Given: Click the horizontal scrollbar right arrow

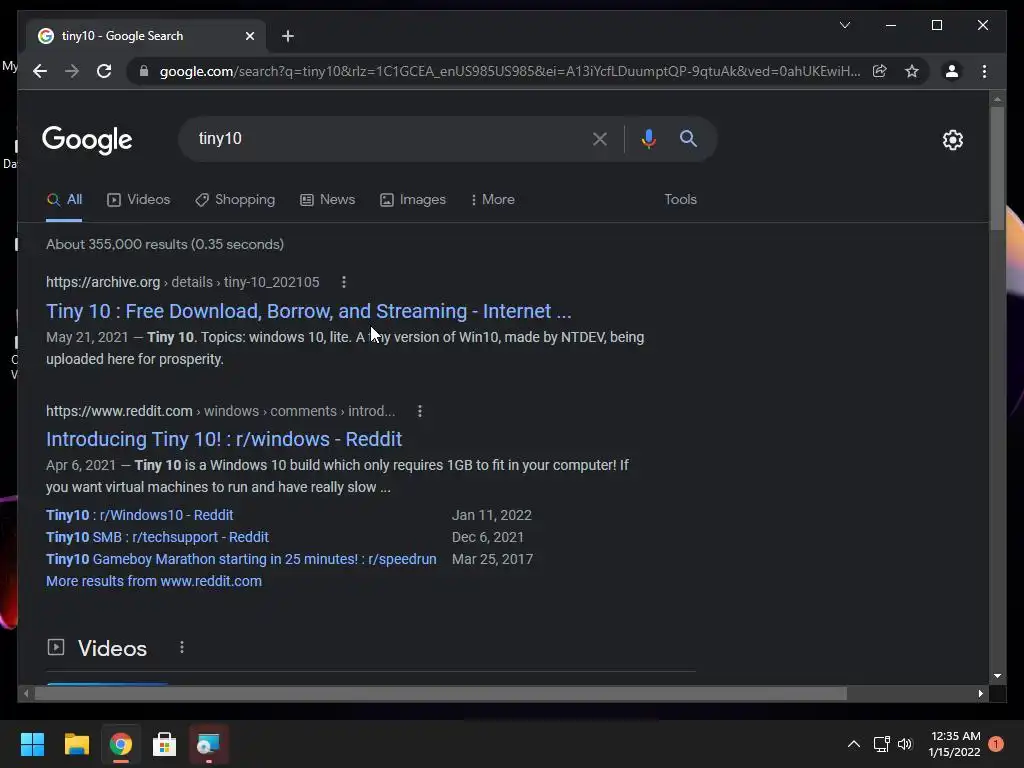Looking at the screenshot, I should point(980,694).
